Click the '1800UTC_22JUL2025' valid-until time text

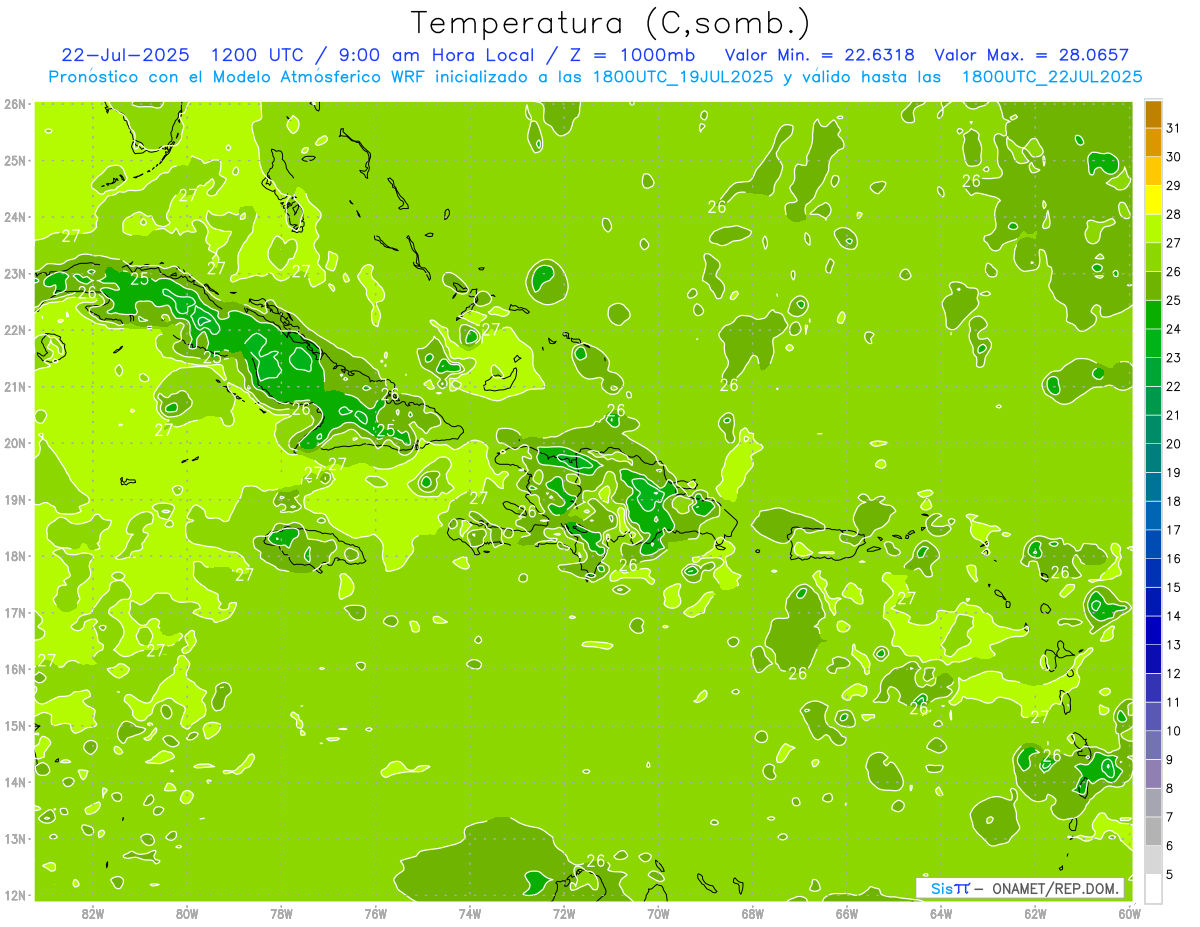pos(1051,77)
